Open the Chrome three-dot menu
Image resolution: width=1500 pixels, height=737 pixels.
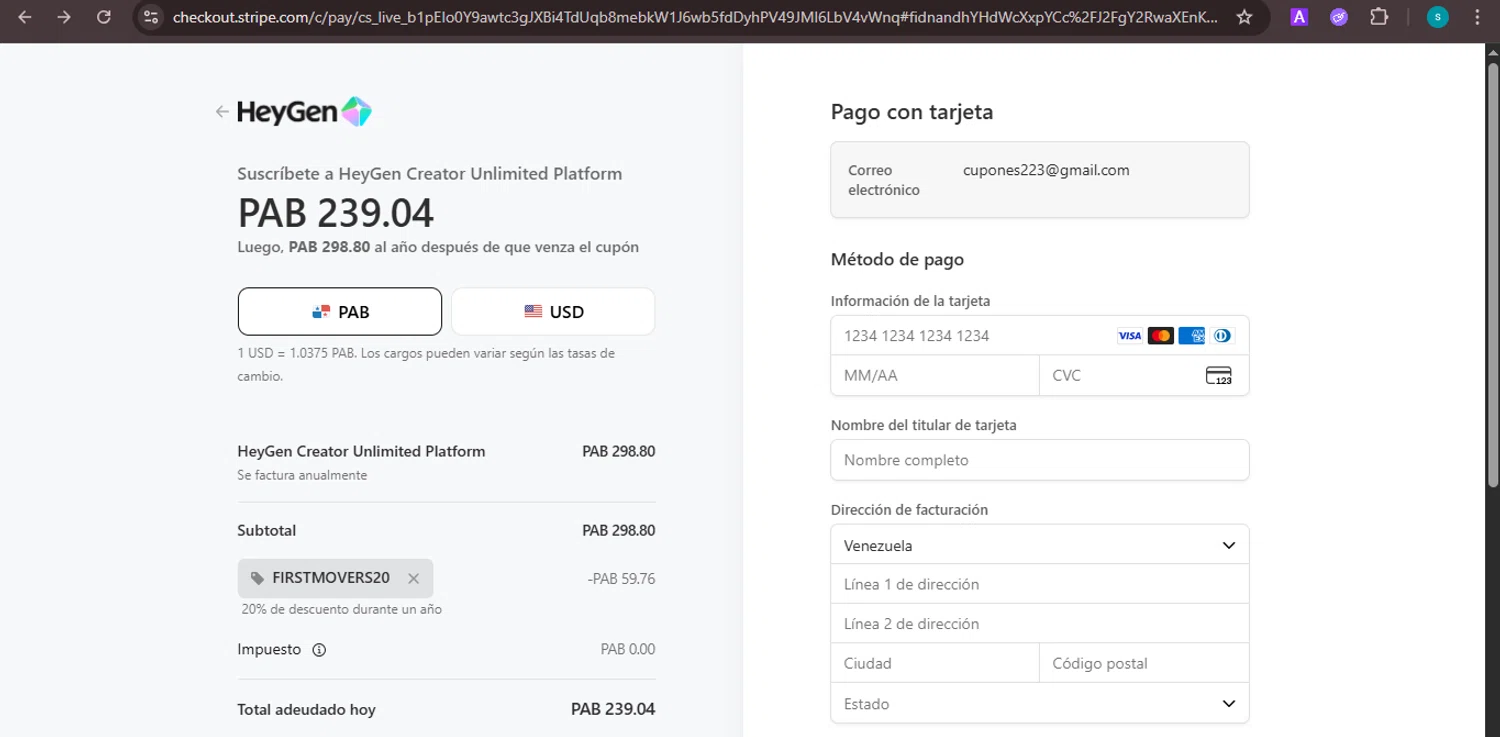(1478, 17)
